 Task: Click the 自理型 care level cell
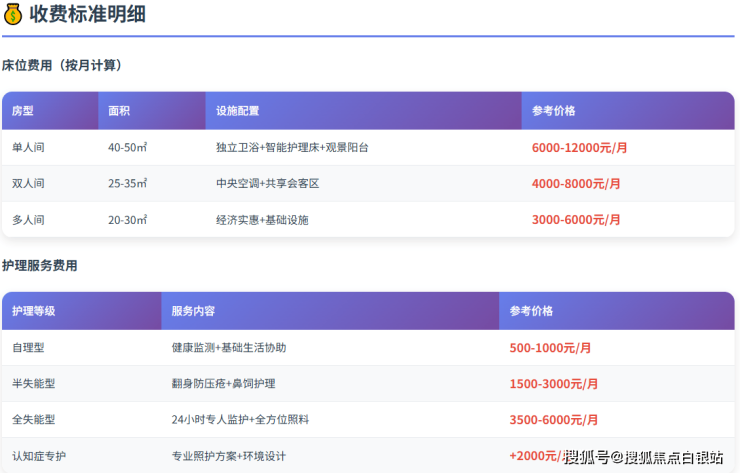(28, 347)
